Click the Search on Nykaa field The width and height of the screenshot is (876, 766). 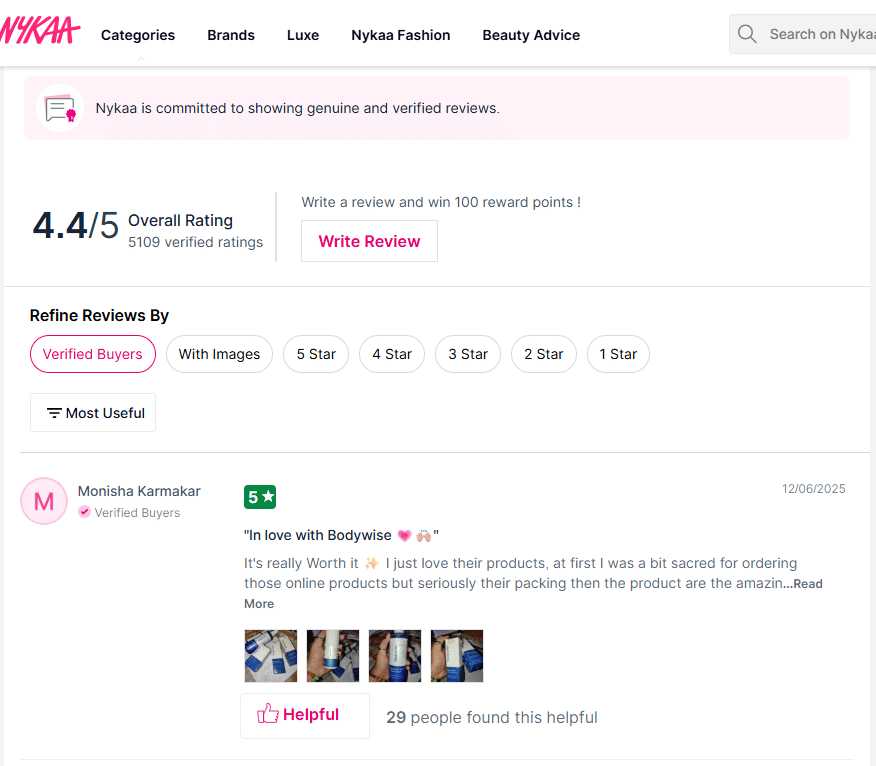[820, 34]
